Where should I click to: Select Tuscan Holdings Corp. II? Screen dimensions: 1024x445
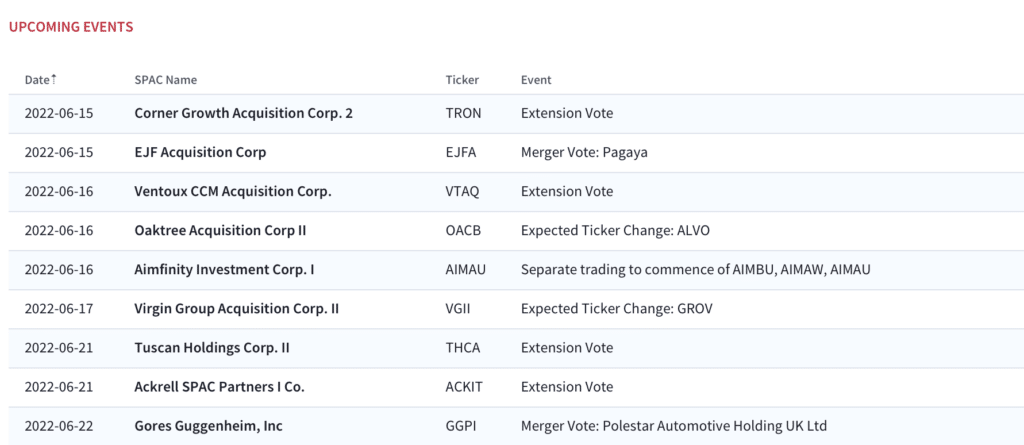[x=212, y=348]
